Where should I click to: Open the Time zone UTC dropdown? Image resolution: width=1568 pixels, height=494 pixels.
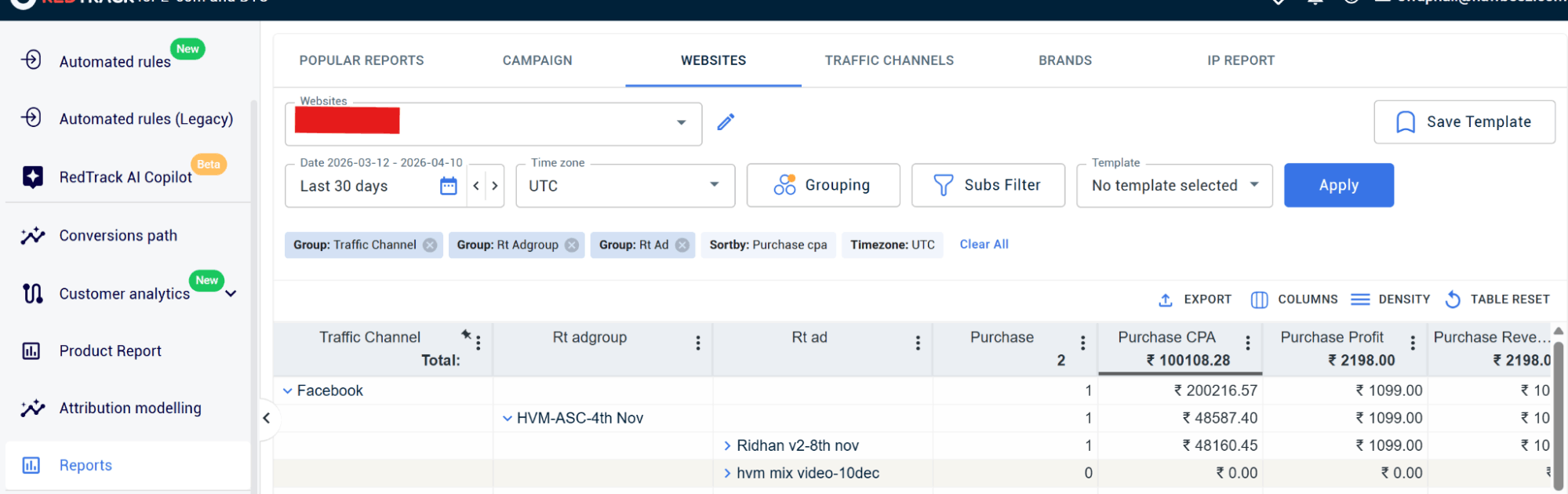pyautogui.click(x=625, y=186)
